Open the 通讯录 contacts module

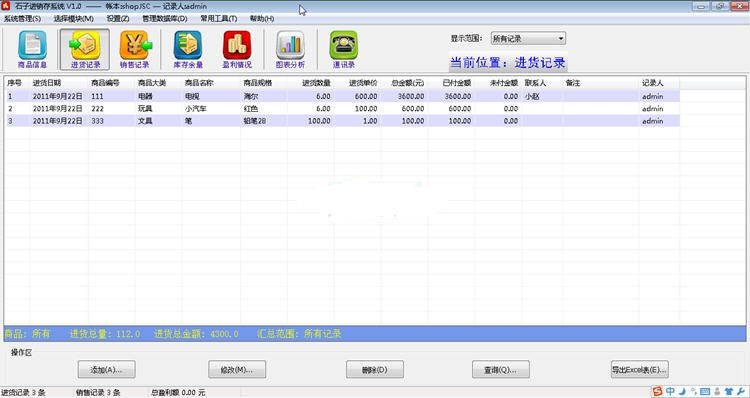343,49
